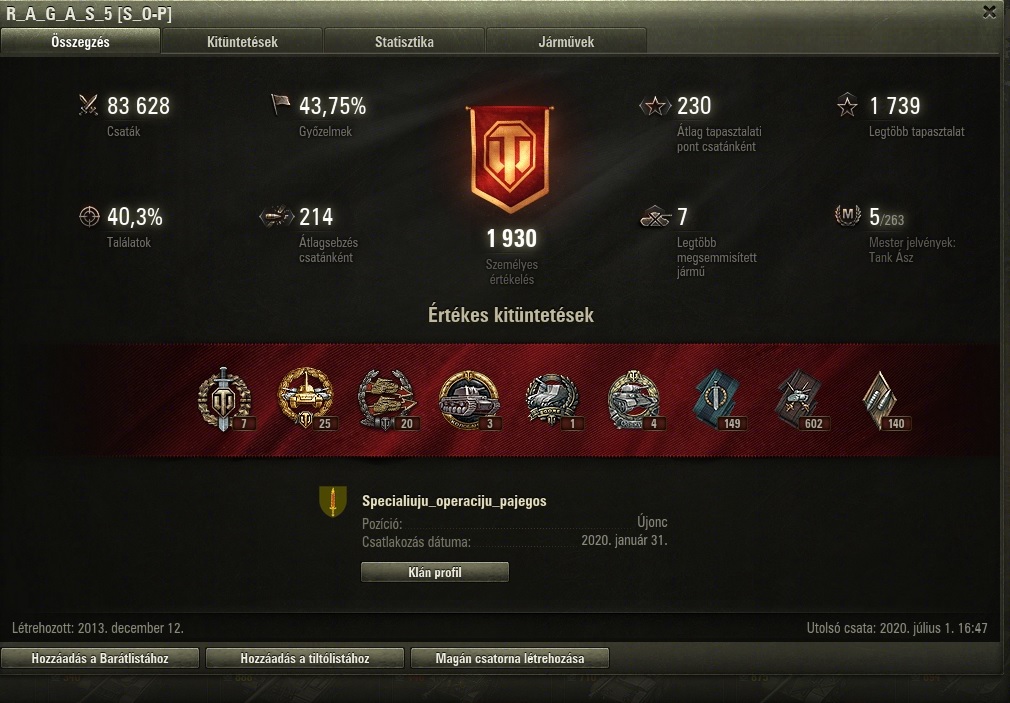The image size is (1010, 703).
Task: Click the yellow clan emblem shield
Action: (x=333, y=501)
